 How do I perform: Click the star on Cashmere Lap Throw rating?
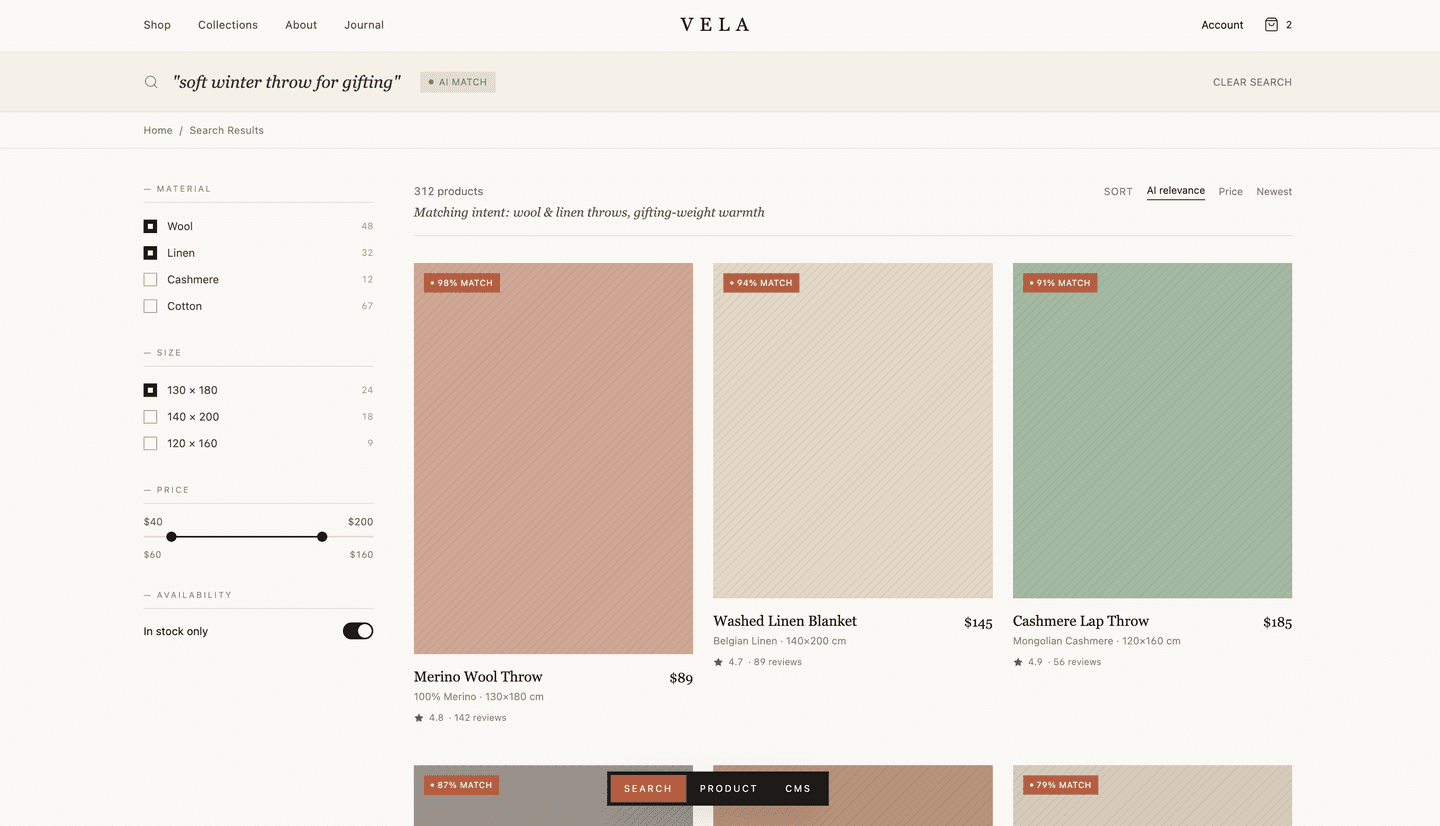pos(1018,661)
